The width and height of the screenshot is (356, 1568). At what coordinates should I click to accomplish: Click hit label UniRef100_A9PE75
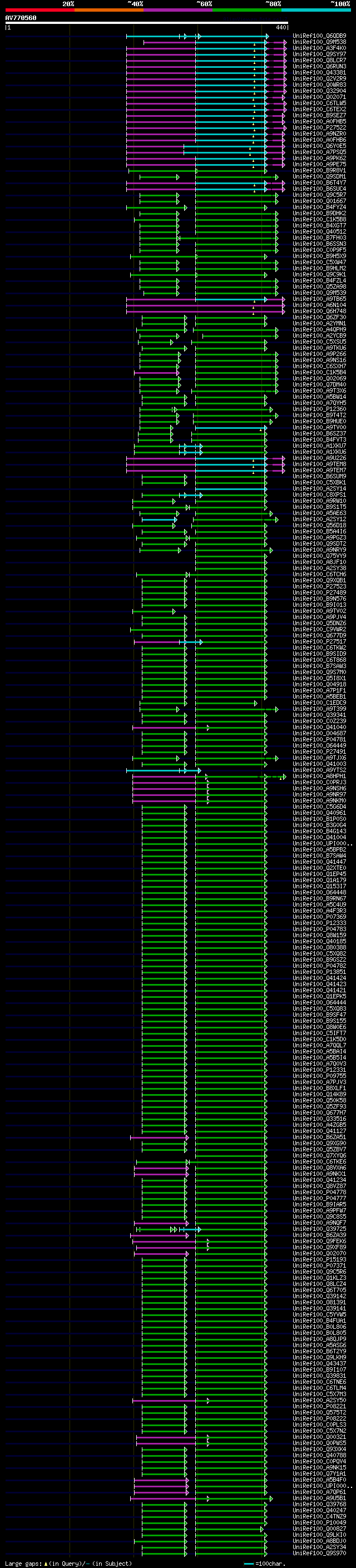(319, 164)
